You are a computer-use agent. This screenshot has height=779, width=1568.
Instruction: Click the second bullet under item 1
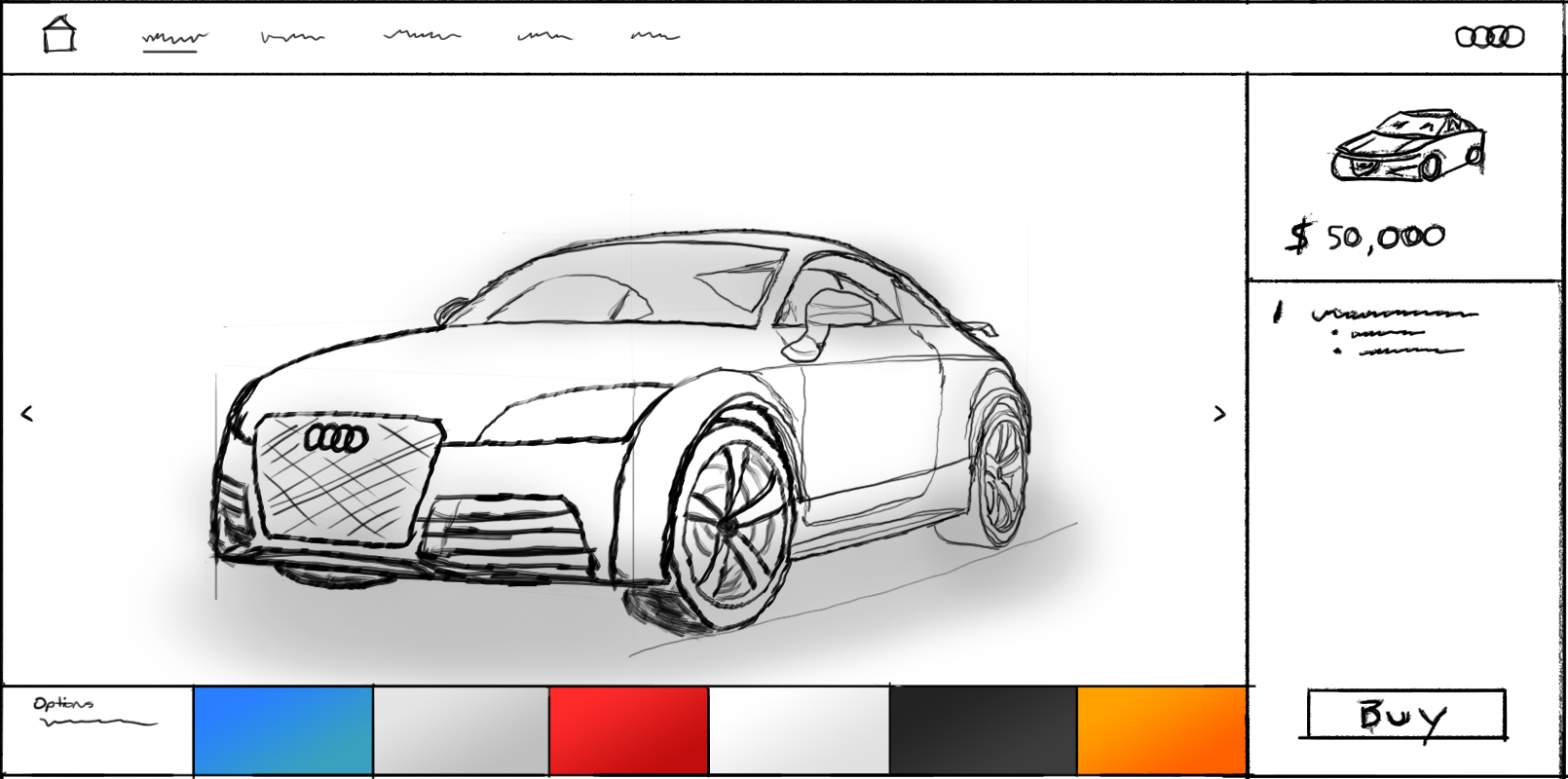[1398, 351]
